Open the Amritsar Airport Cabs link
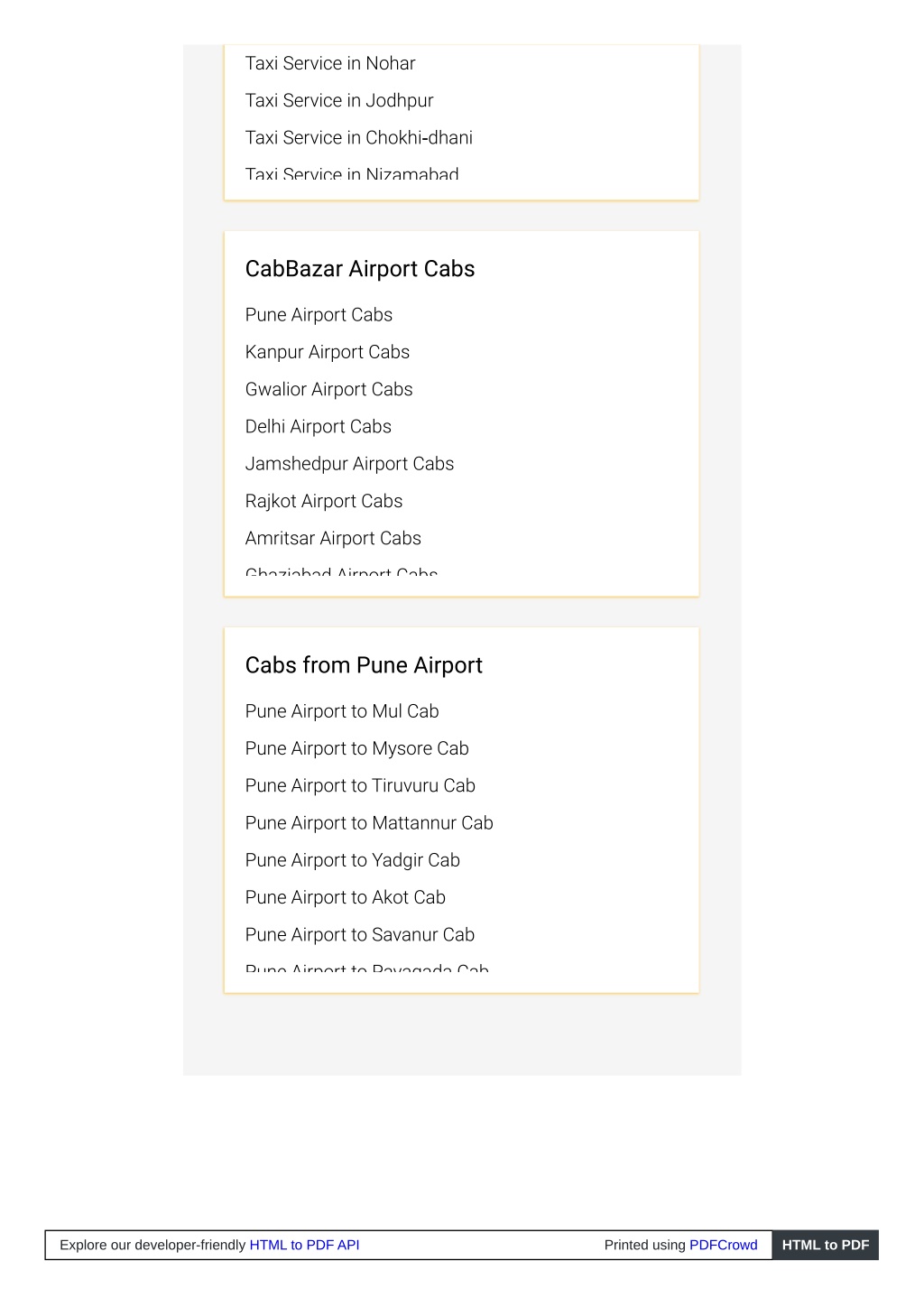This screenshot has height=1307, width=924. [x=333, y=538]
